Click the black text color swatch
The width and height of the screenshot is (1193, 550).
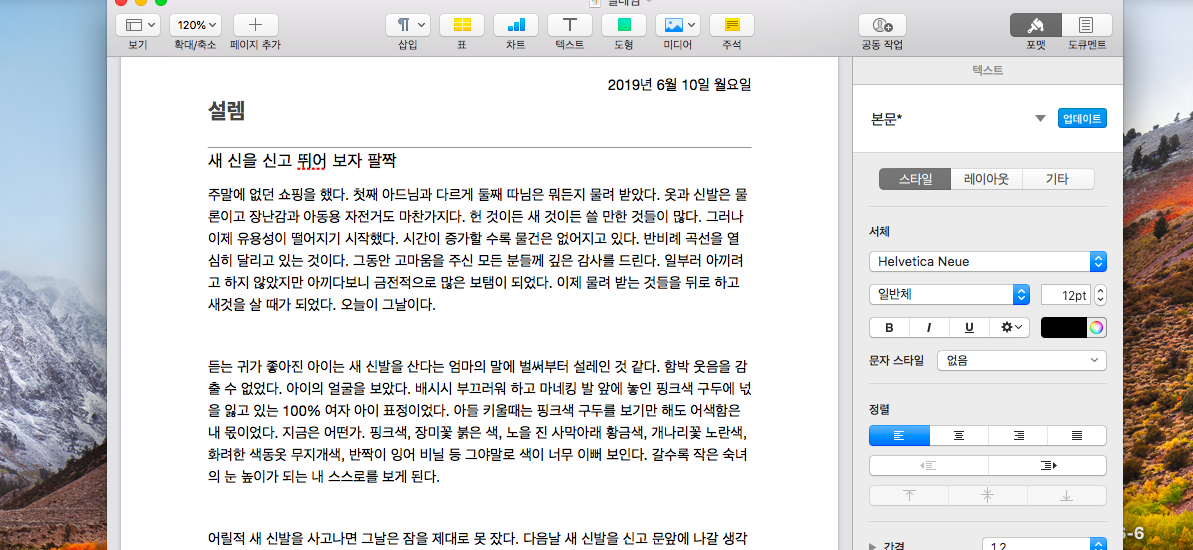pyautogui.click(x=1064, y=328)
